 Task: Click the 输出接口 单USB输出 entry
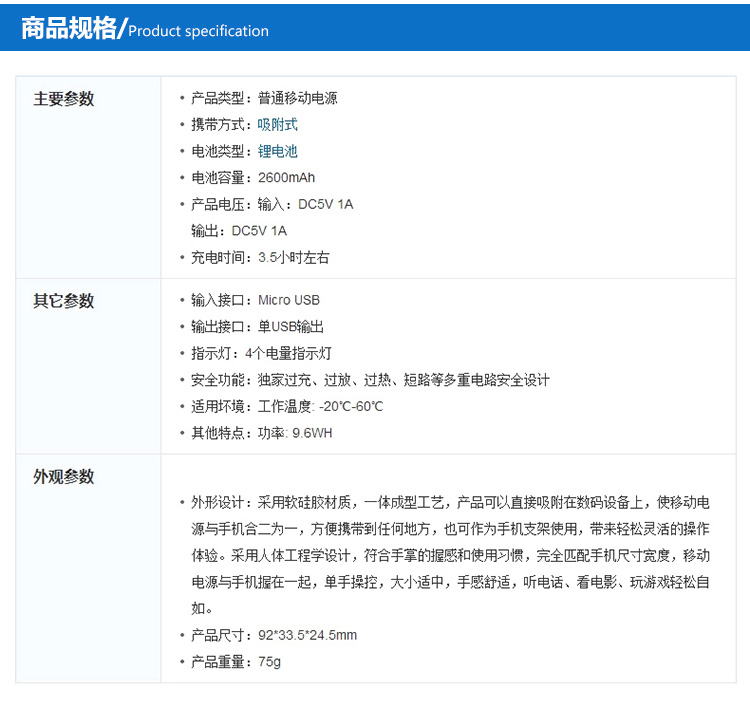(x=257, y=327)
